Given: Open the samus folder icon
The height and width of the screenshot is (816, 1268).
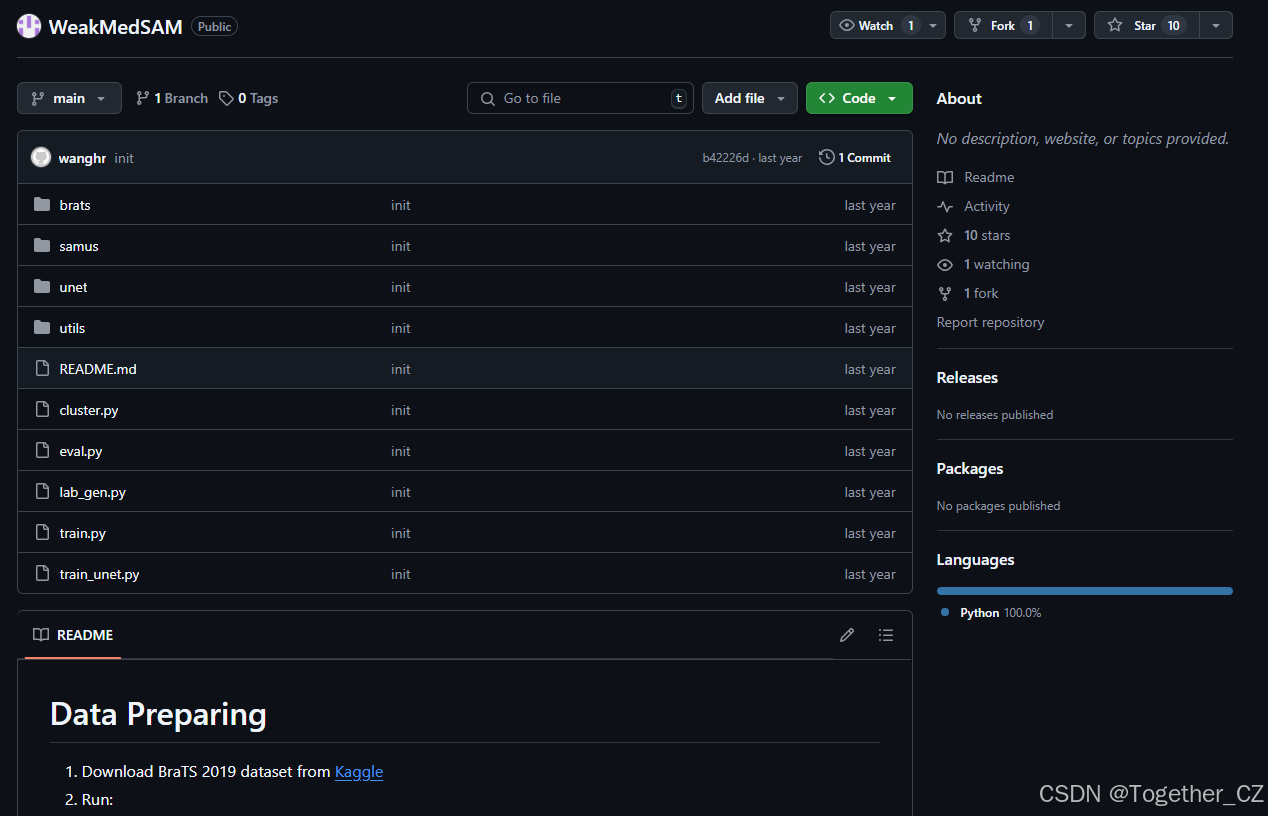Looking at the screenshot, I should (42, 246).
